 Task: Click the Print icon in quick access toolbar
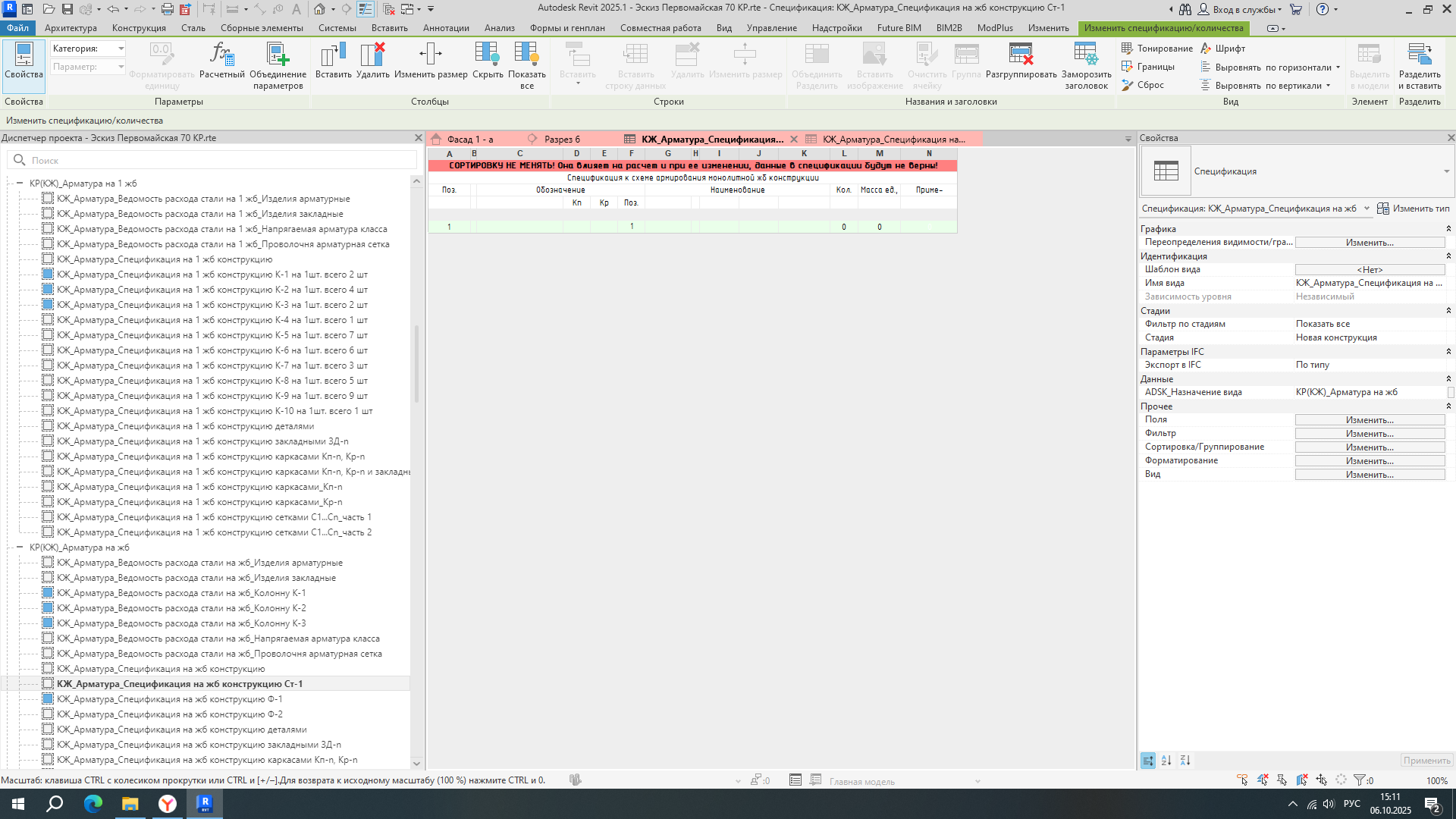167,9
